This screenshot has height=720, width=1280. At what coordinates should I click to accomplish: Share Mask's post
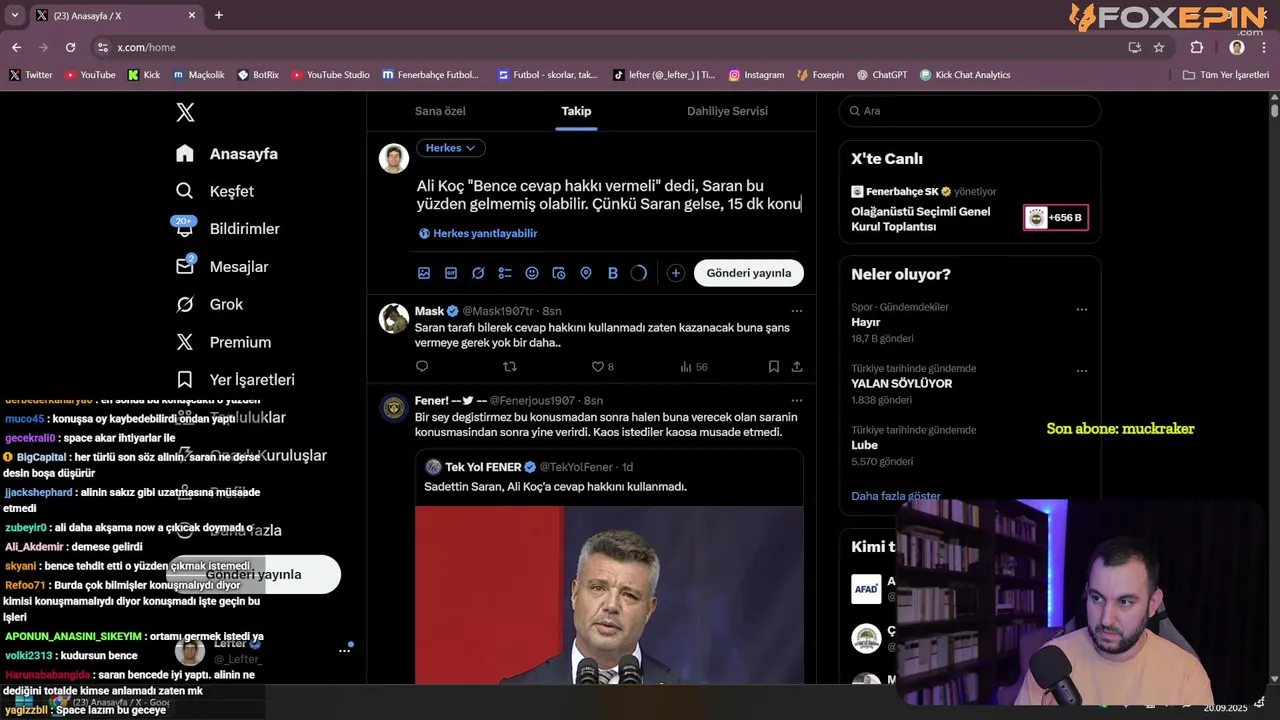(797, 367)
